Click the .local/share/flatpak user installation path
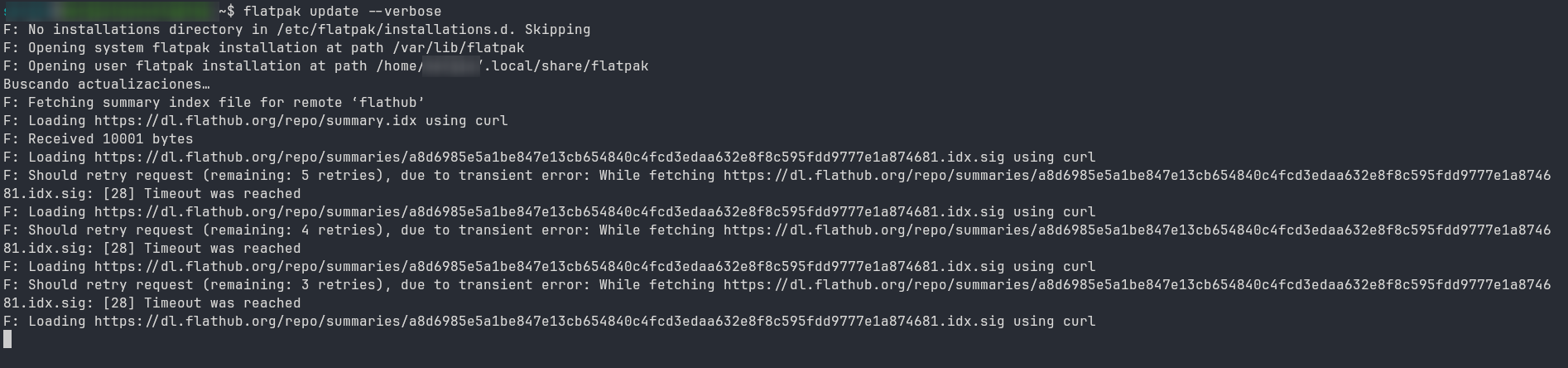1568x368 pixels. (566, 66)
